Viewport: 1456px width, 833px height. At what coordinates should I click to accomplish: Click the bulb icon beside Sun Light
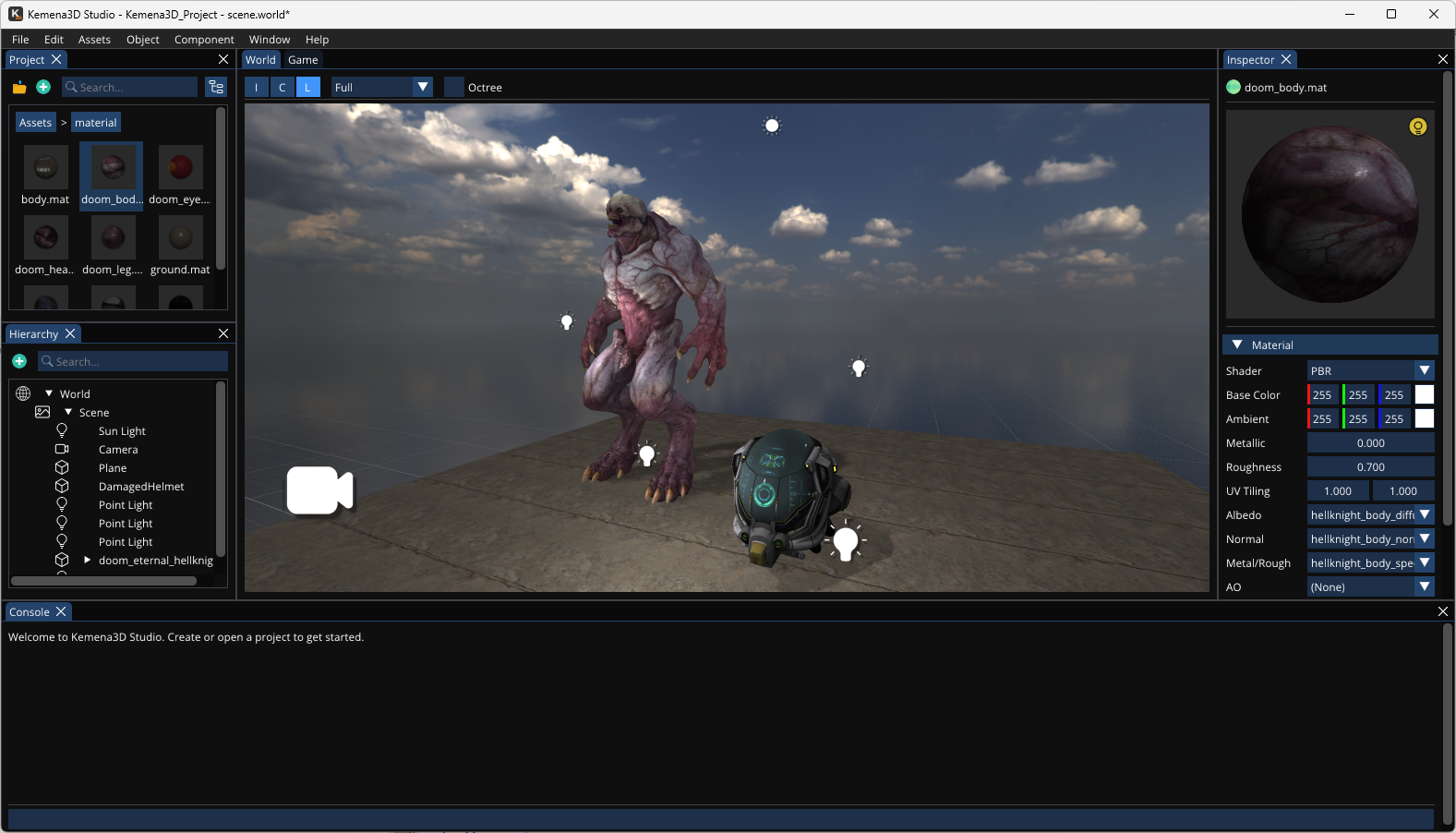[x=62, y=430]
